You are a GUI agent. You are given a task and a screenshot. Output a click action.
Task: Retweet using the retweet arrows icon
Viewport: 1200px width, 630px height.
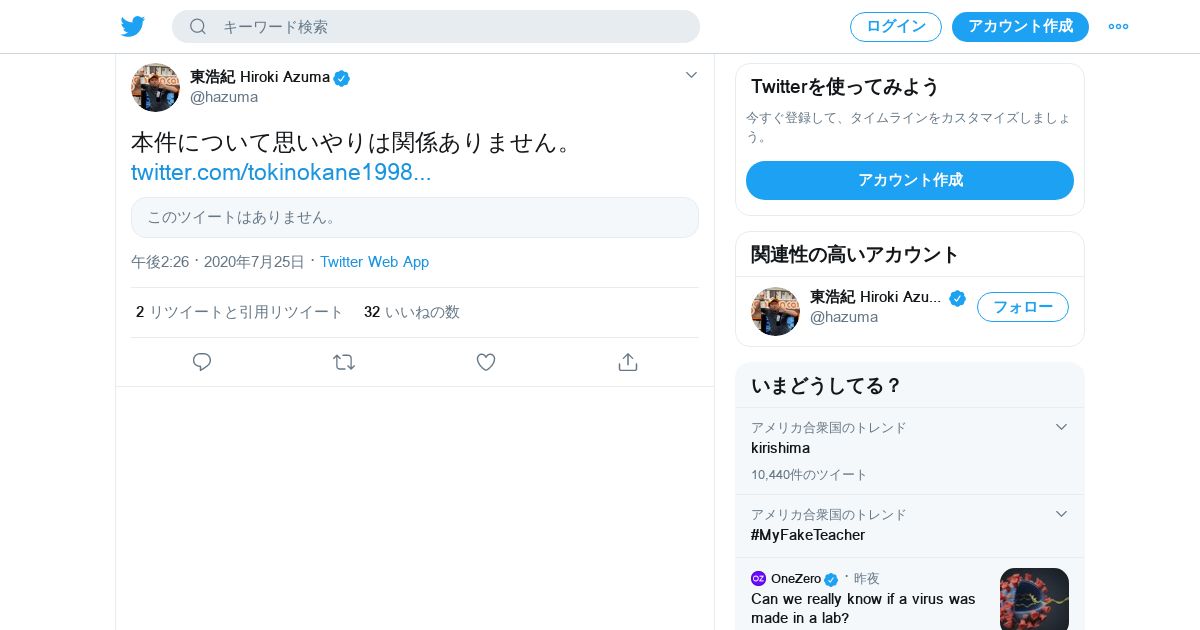344,362
